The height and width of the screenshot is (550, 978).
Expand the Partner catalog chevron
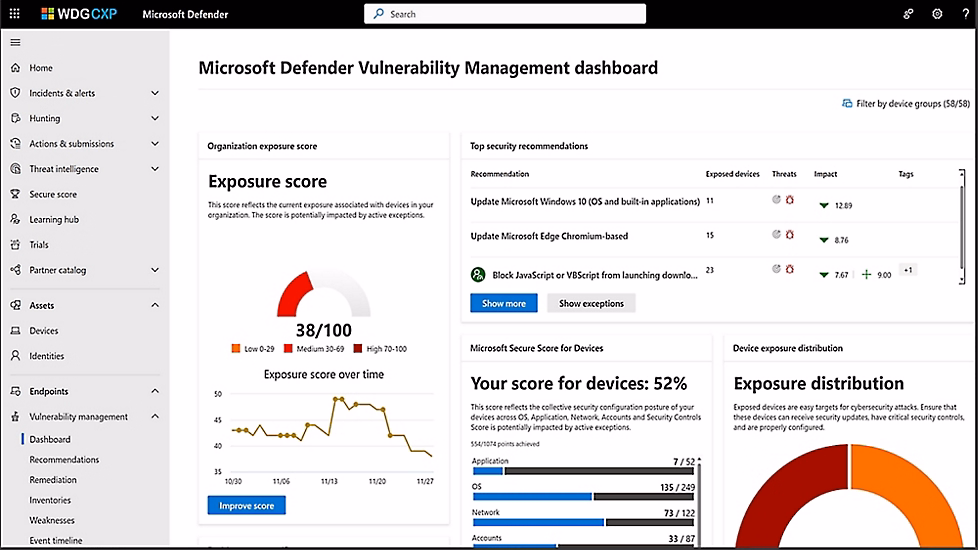155,270
